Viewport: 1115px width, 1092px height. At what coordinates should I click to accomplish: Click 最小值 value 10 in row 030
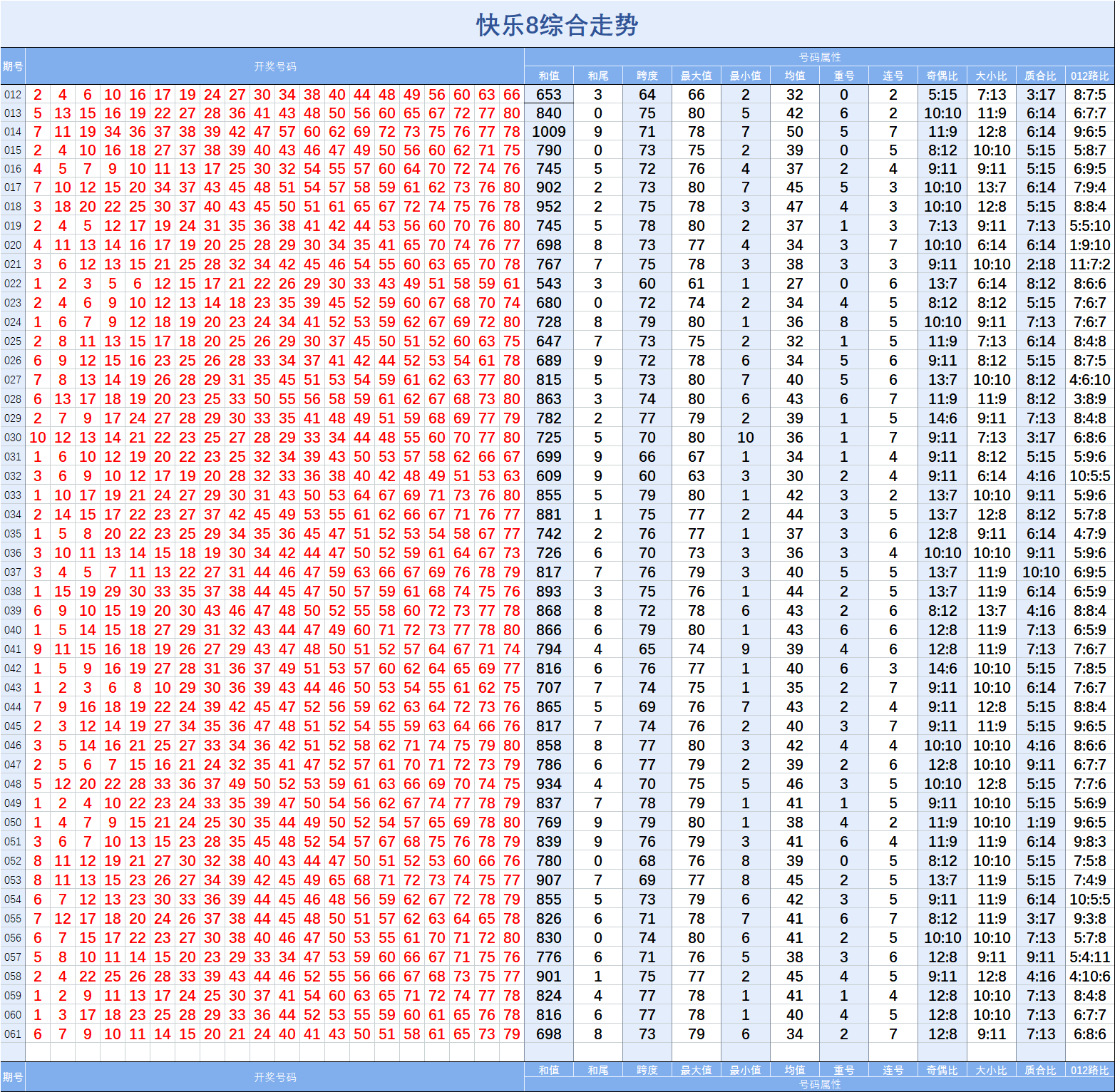(746, 438)
